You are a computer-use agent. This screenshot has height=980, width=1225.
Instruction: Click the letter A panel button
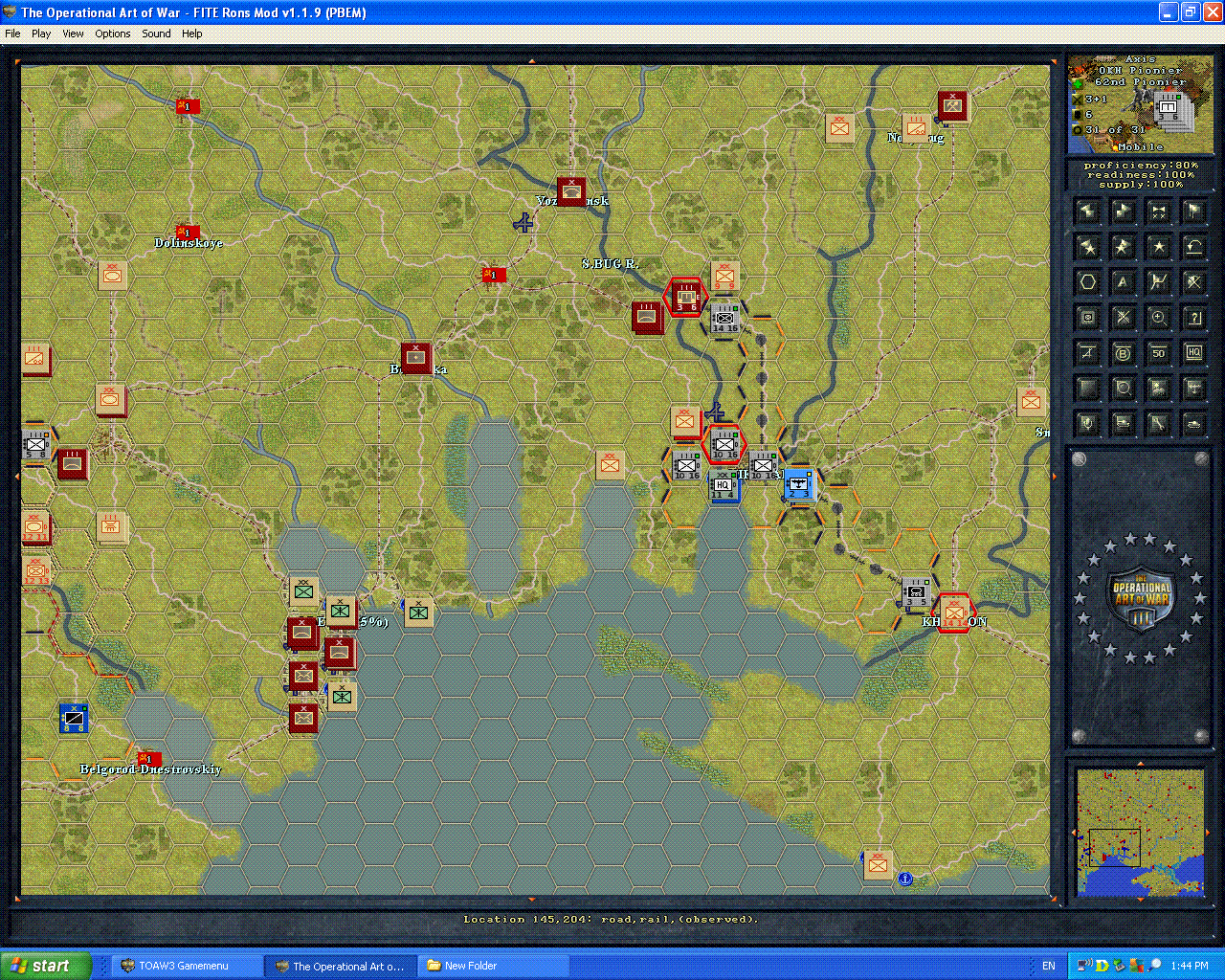[x=1123, y=282]
